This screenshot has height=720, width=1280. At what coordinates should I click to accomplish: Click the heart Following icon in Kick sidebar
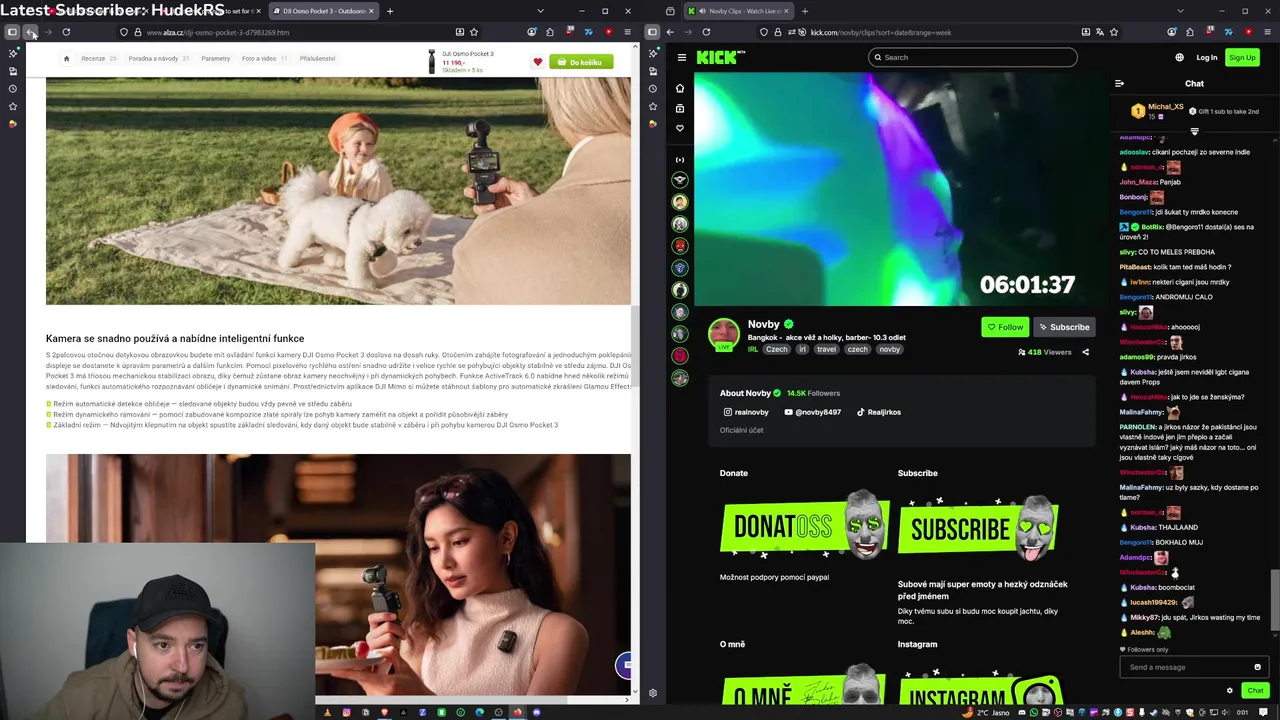point(680,128)
